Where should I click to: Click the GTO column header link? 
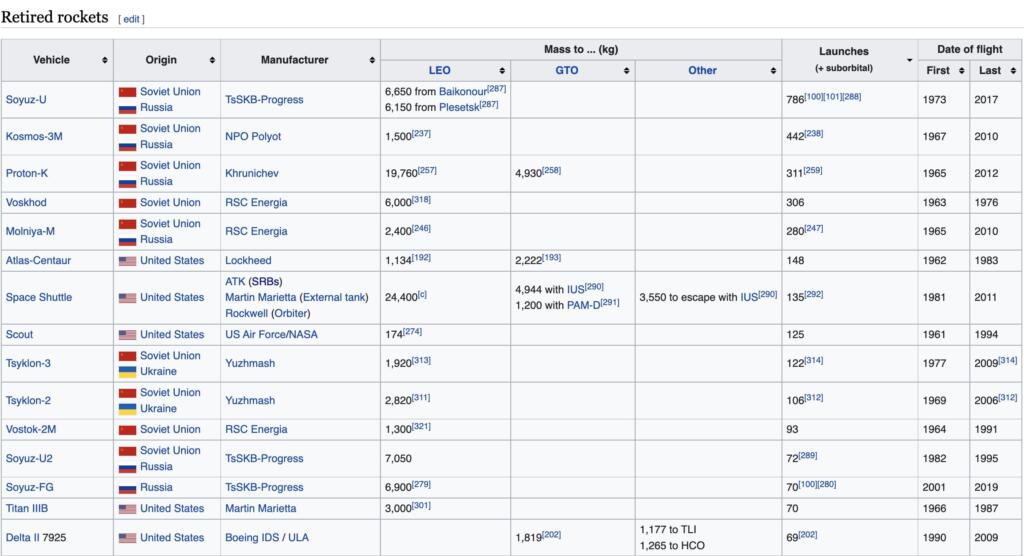pyautogui.click(x=566, y=71)
